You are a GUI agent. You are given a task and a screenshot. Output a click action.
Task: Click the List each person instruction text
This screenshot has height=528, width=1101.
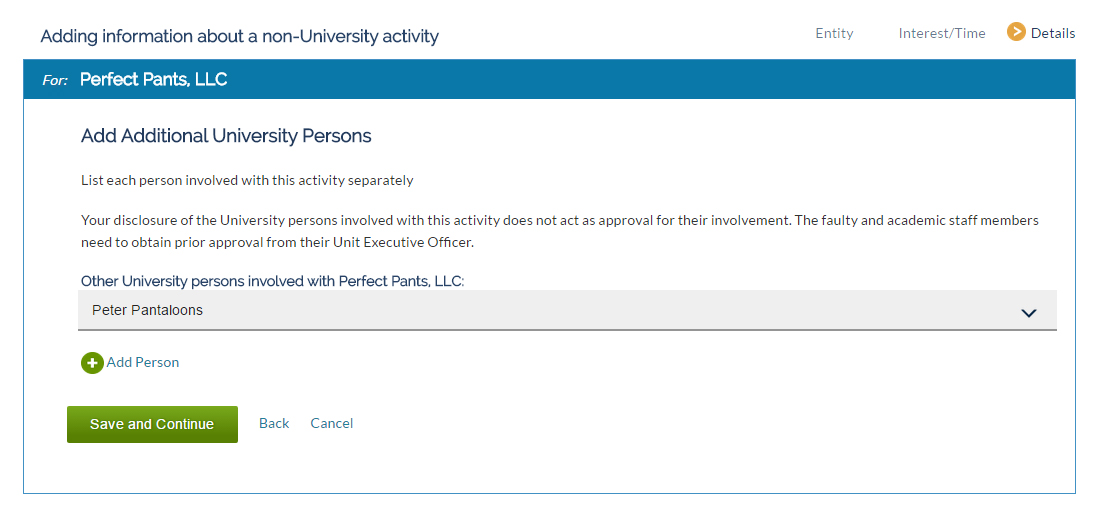pyautogui.click(x=247, y=180)
